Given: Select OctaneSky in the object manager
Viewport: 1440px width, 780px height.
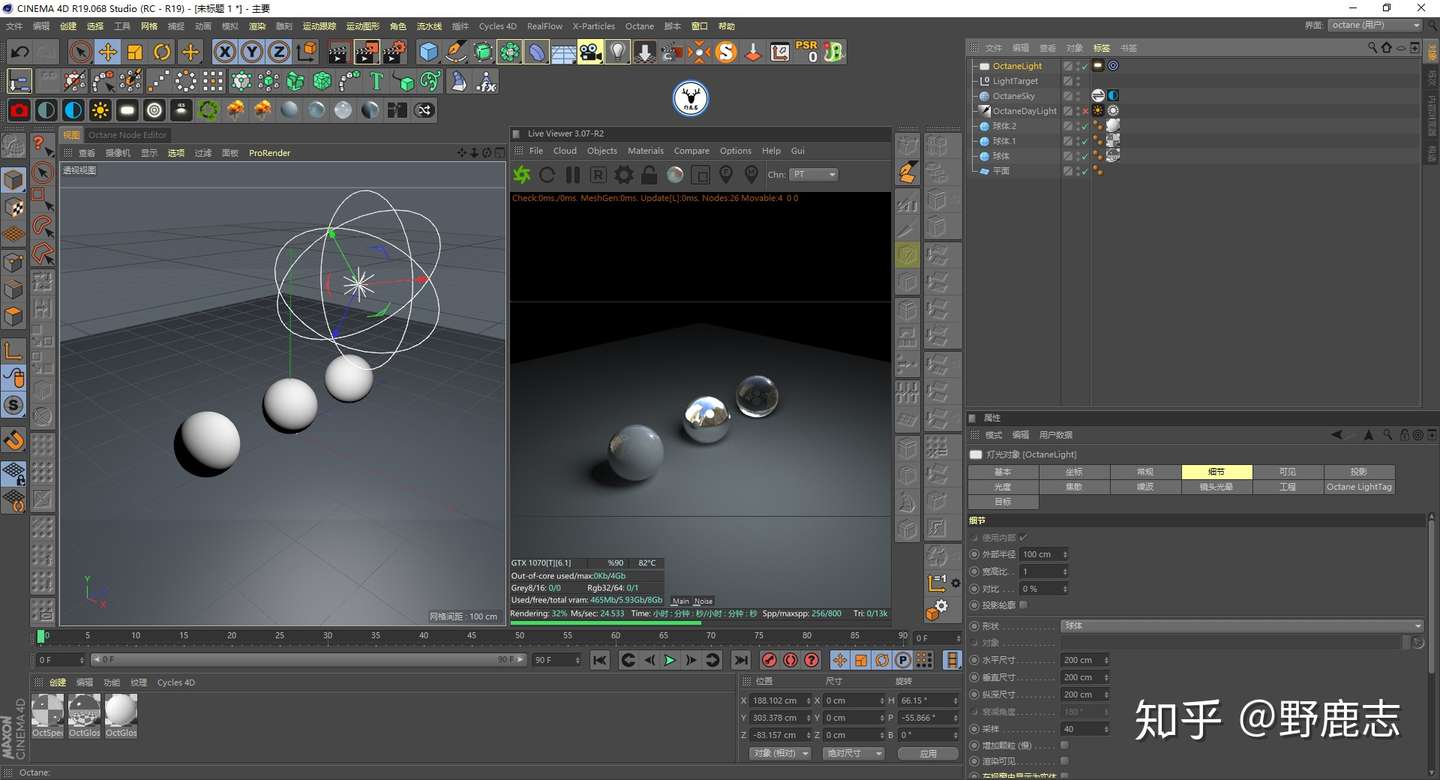Looking at the screenshot, I should 1013,96.
